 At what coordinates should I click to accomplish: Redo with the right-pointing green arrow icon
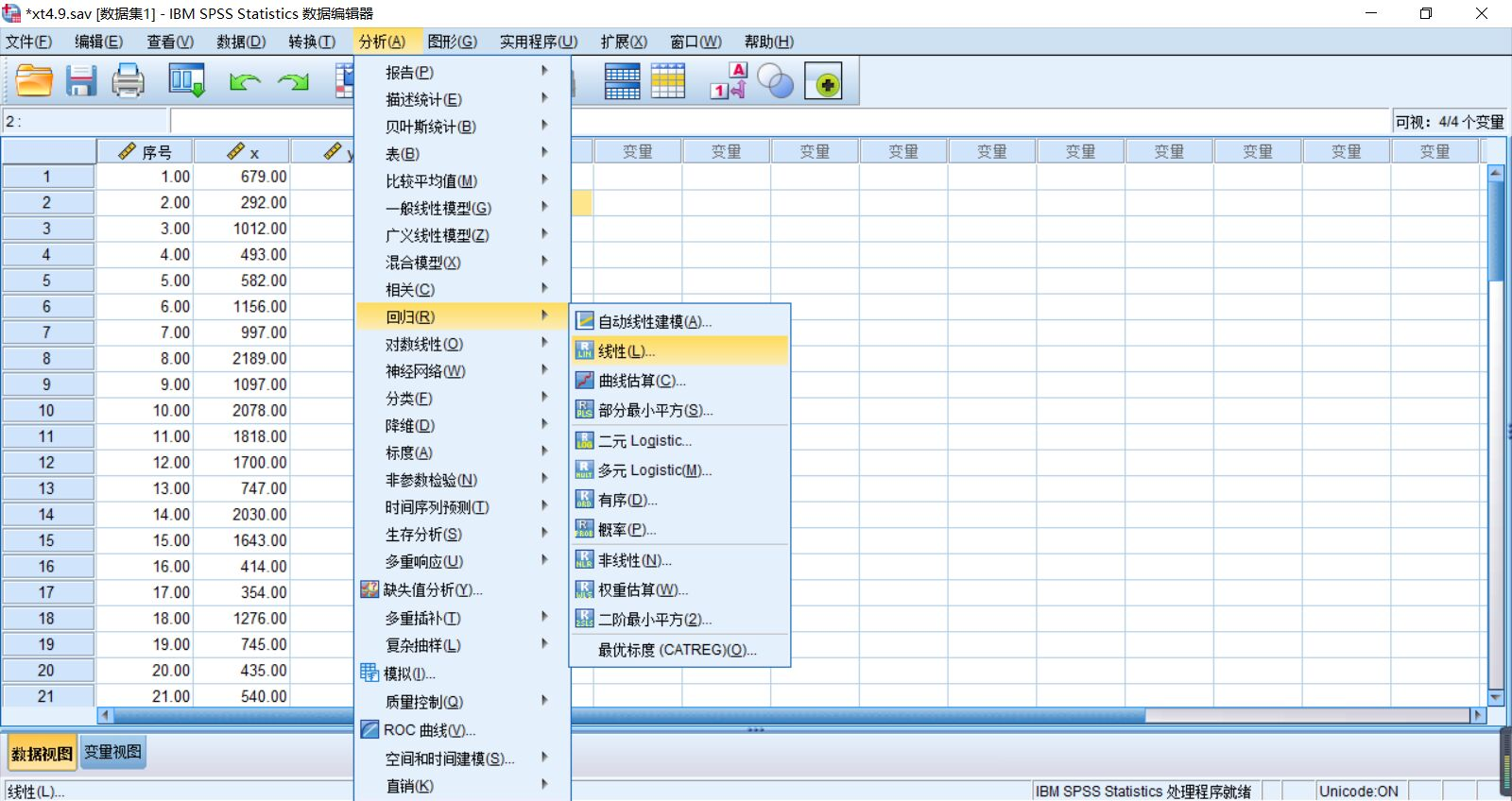click(x=293, y=82)
